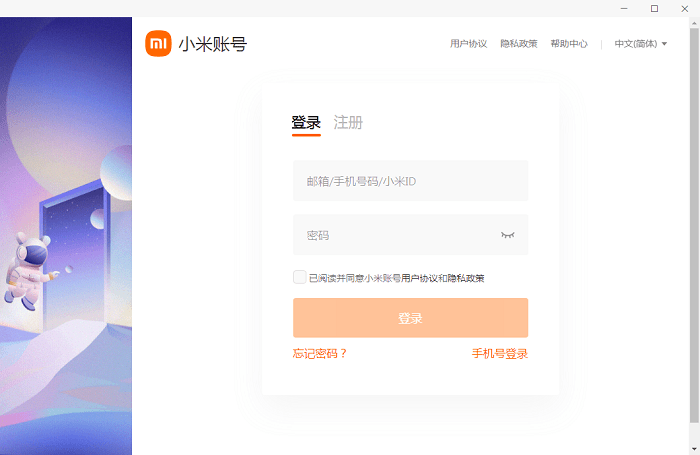
Task: Open 用户协议 in the top navigation
Action: click(x=468, y=44)
